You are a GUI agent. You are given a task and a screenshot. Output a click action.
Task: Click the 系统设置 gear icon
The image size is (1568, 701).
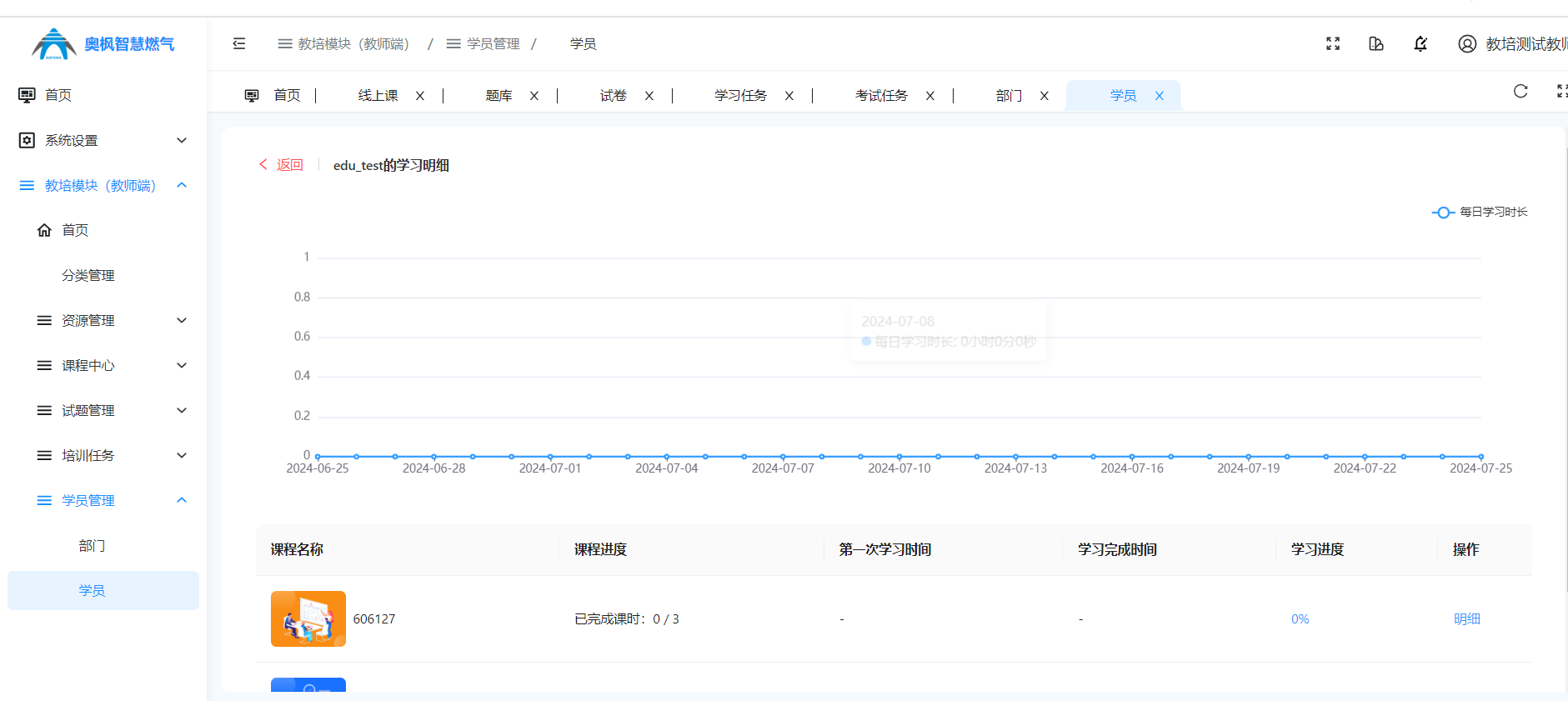pos(27,140)
